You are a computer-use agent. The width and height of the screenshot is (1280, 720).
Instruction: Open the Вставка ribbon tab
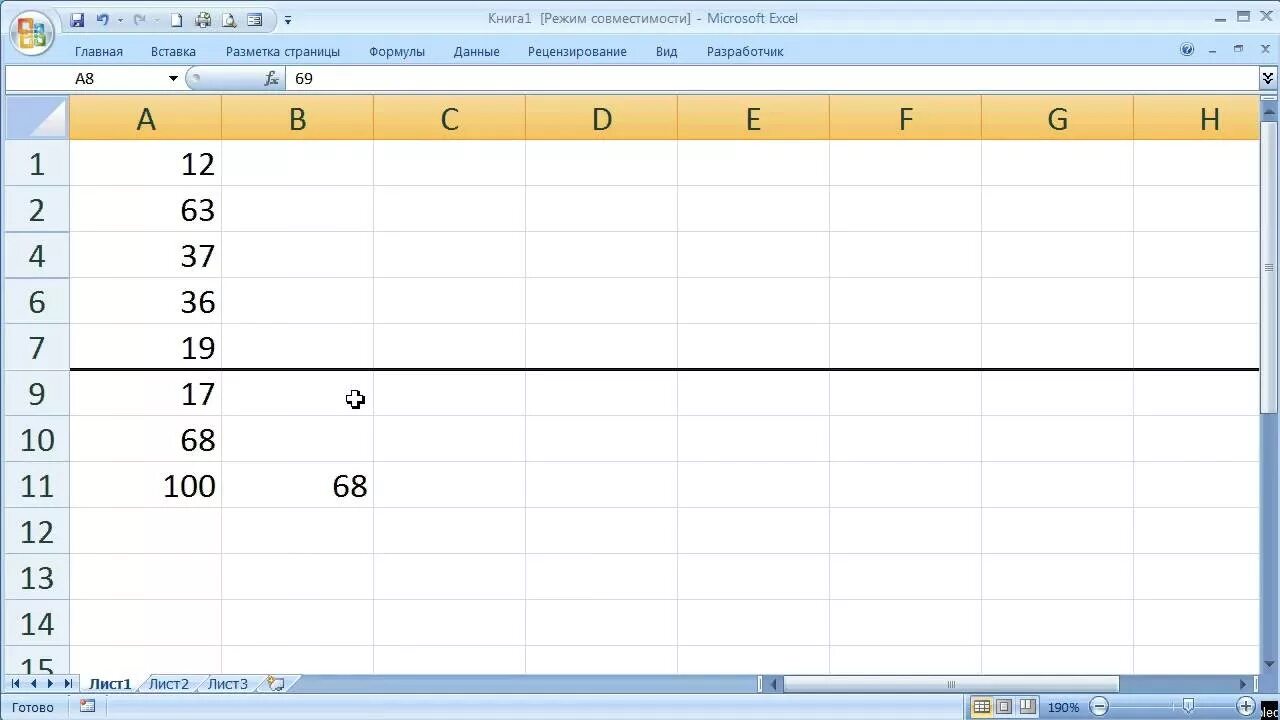tap(173, 51)
